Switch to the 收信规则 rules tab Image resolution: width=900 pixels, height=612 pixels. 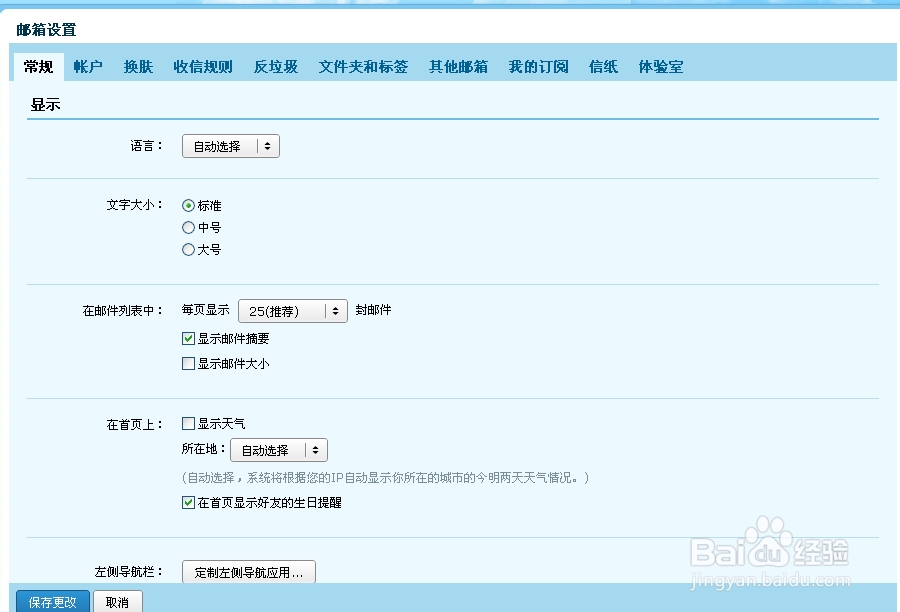(x=203, y=66)
